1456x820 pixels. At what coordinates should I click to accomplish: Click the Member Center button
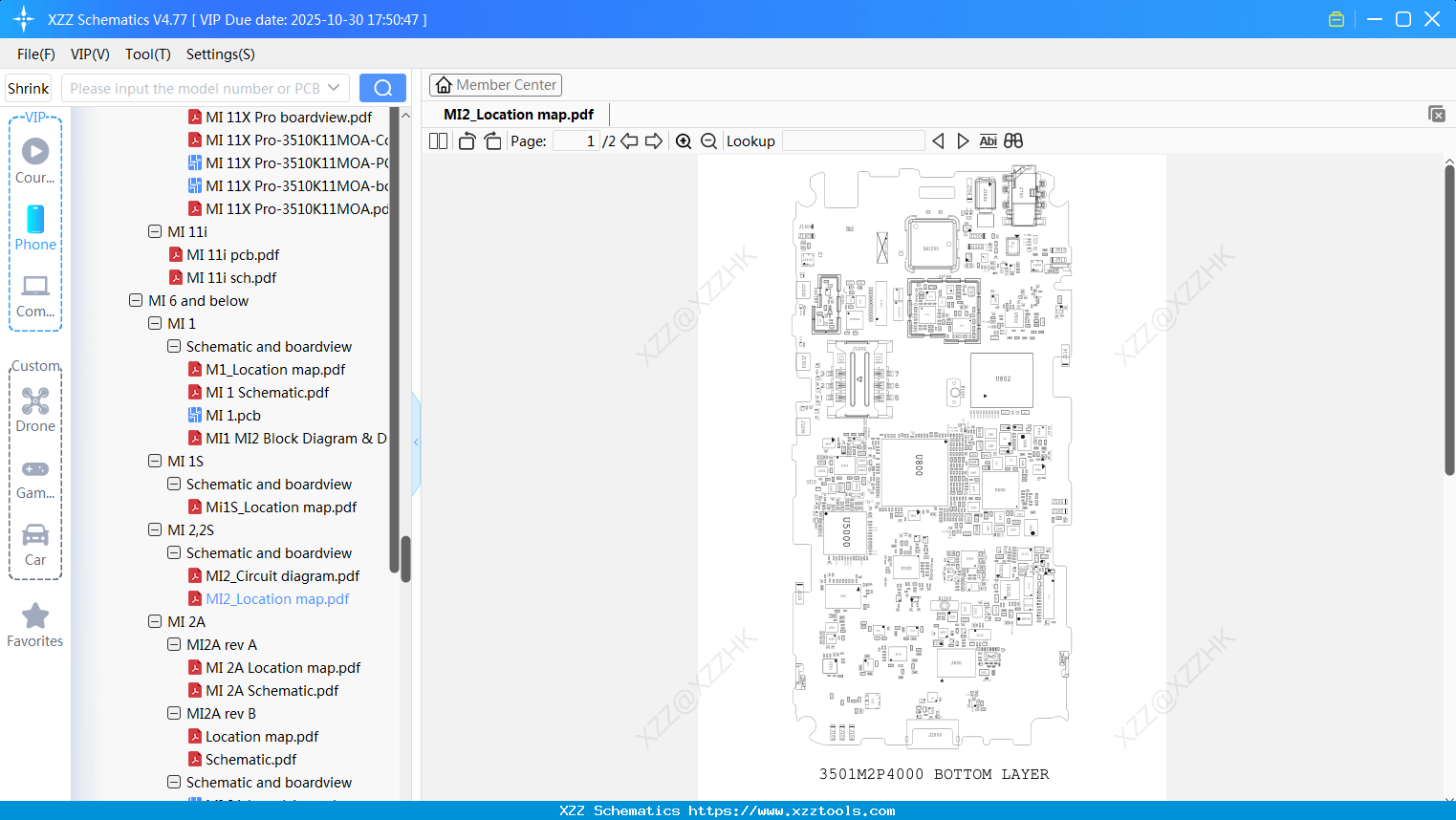point(495,84)
